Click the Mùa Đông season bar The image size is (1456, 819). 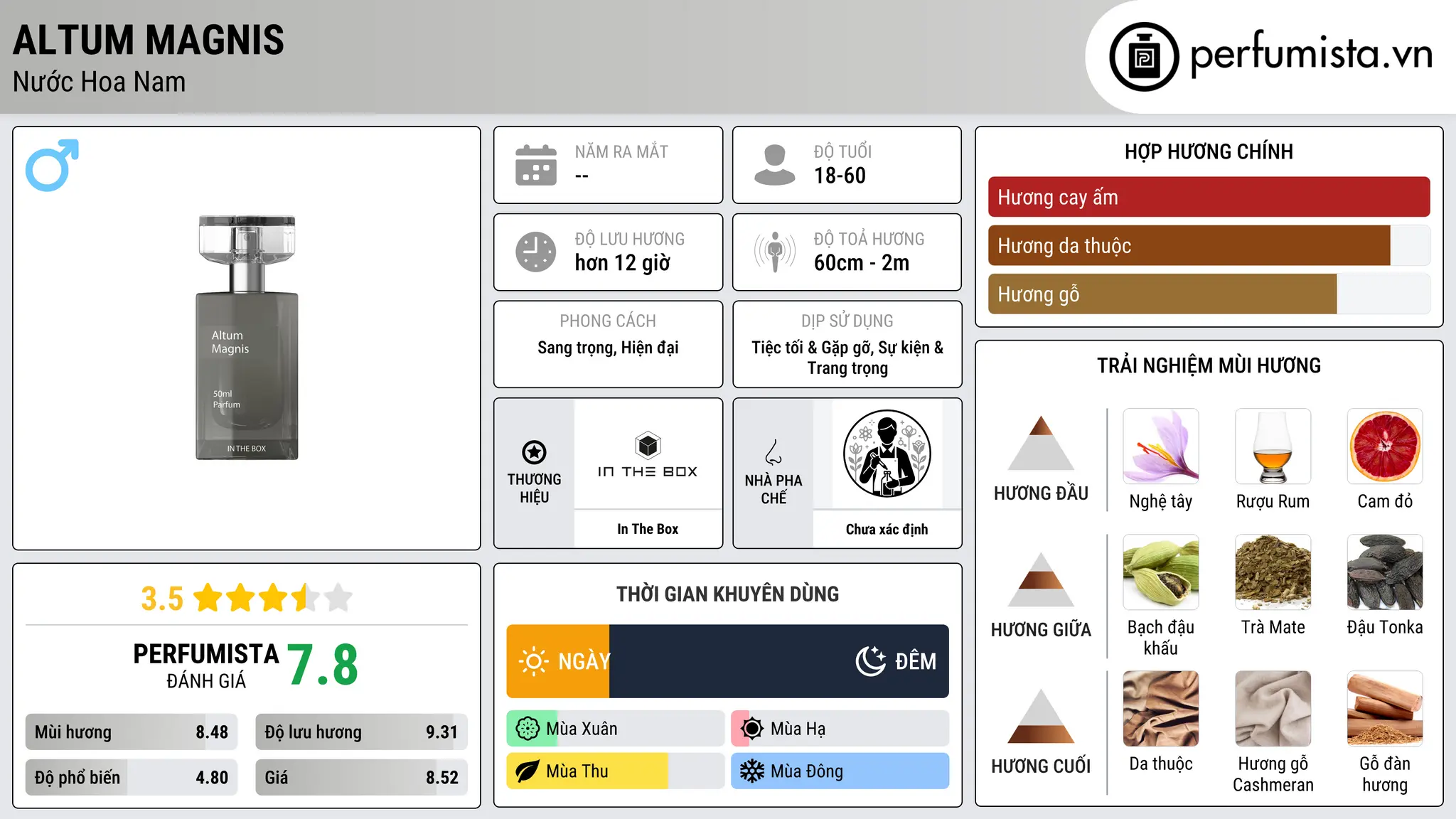coord(840,771)
